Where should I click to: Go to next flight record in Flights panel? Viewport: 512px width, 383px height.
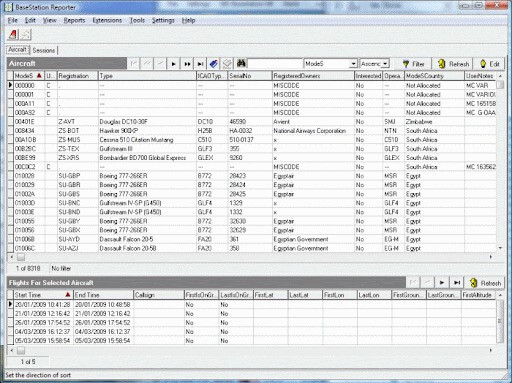click(x=442, y=283)
